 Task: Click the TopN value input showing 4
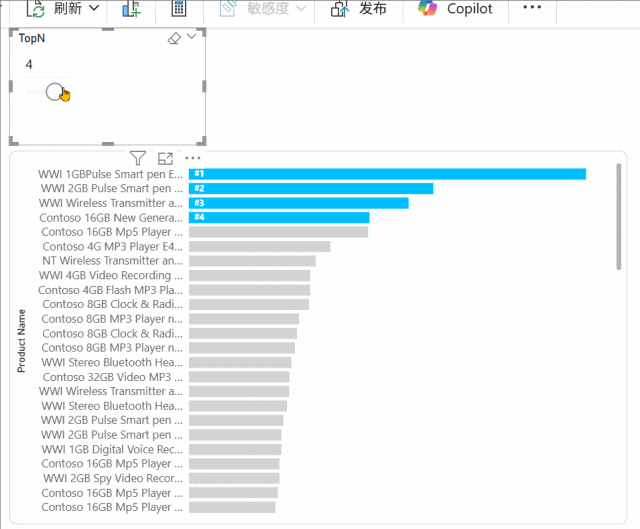click(x=50, y=64)
